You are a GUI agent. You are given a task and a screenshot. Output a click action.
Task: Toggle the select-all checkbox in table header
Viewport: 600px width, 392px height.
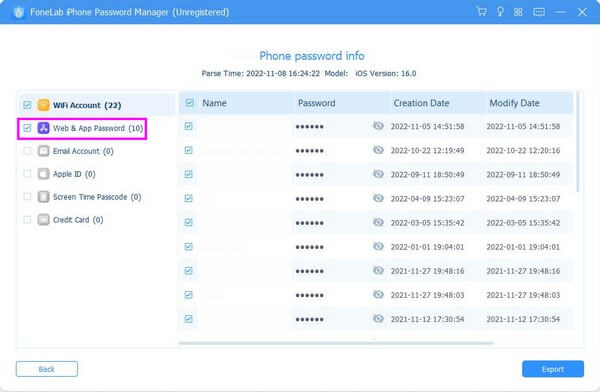(x=190, y=103)
